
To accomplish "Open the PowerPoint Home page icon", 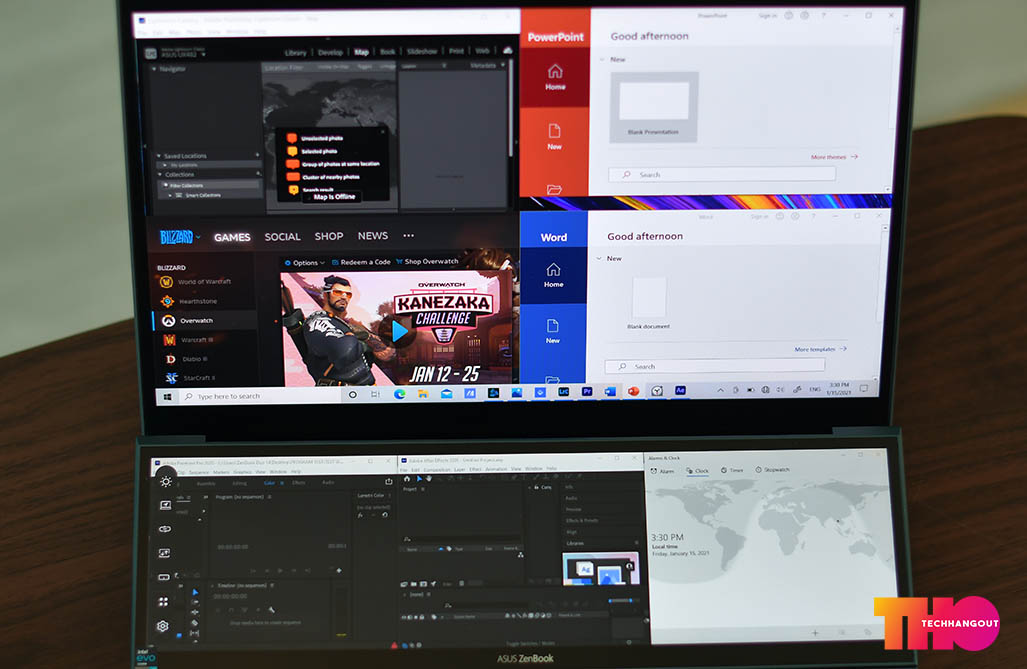I will (x=555, y=71).
